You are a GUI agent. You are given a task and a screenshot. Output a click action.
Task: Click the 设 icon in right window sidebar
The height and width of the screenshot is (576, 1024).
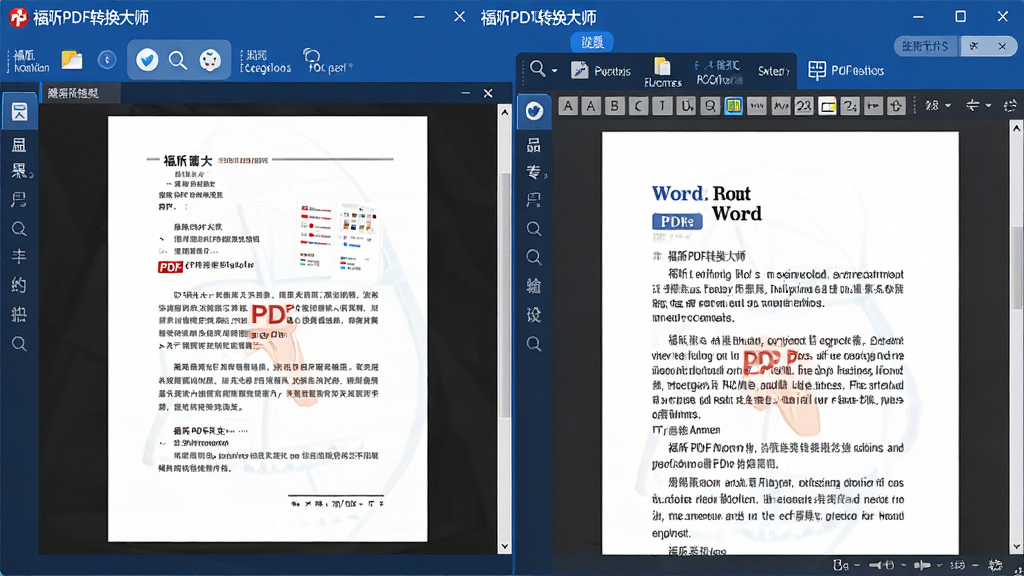[x=534, y=315]
